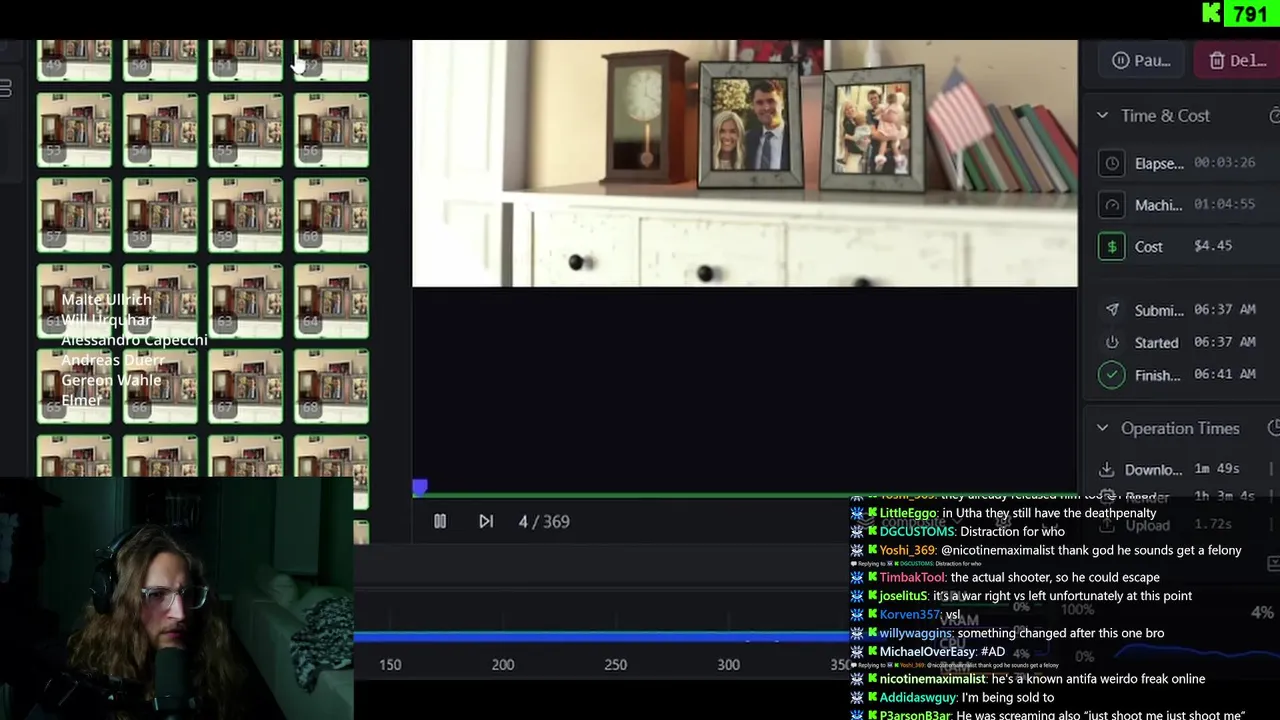Click chat username Addidaswguy
This screenshot has width=1280, height=720.
918,698
